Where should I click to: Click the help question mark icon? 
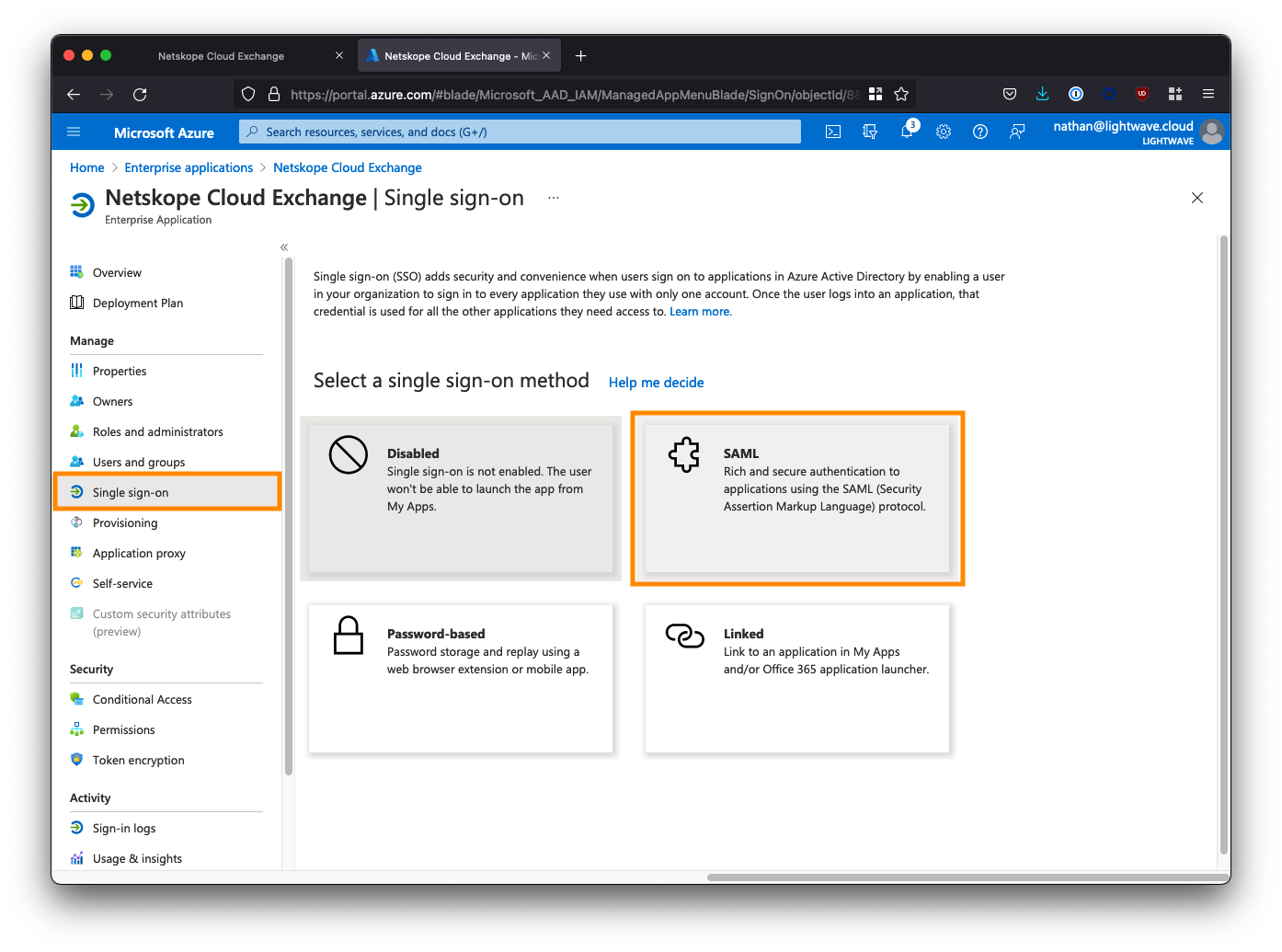click(x=980, y=132)
